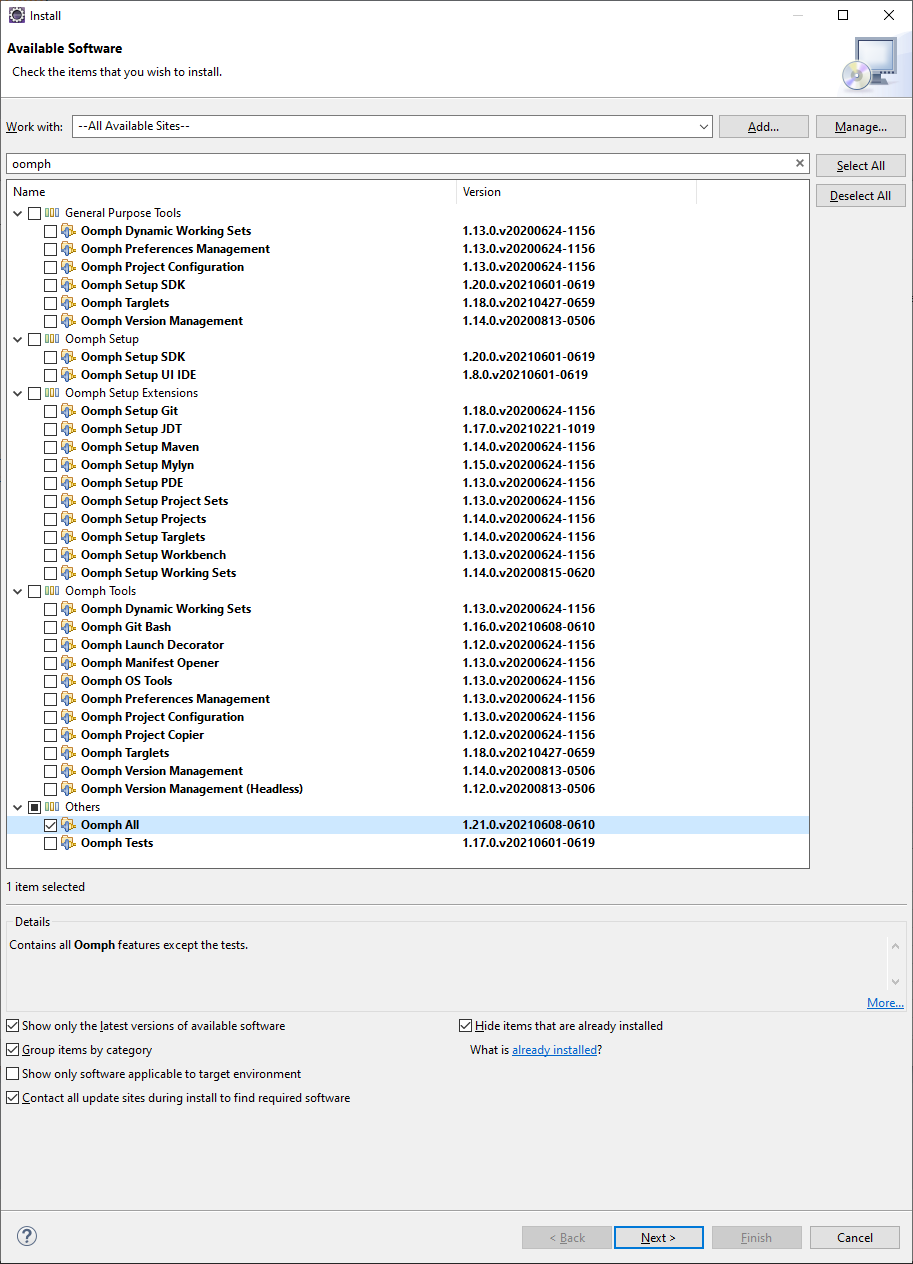Click the Oomph Setup Workbench feature icon
Screen dimensions: 913x1264
(68, 555)
